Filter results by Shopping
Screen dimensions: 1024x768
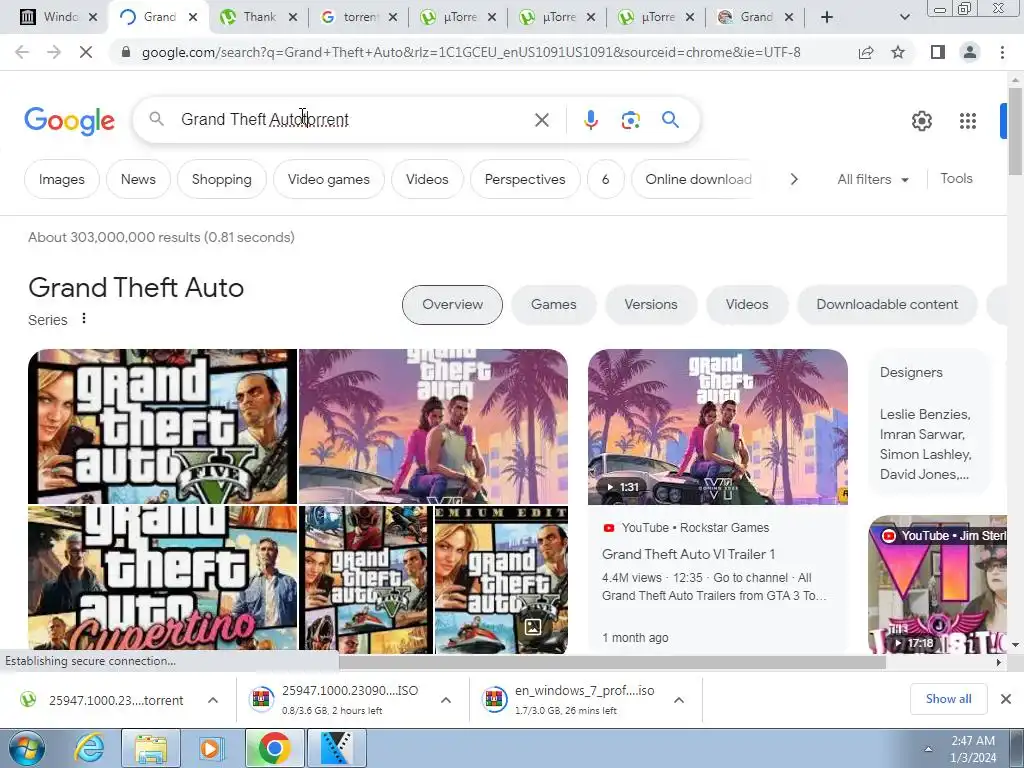click(221, 179)
